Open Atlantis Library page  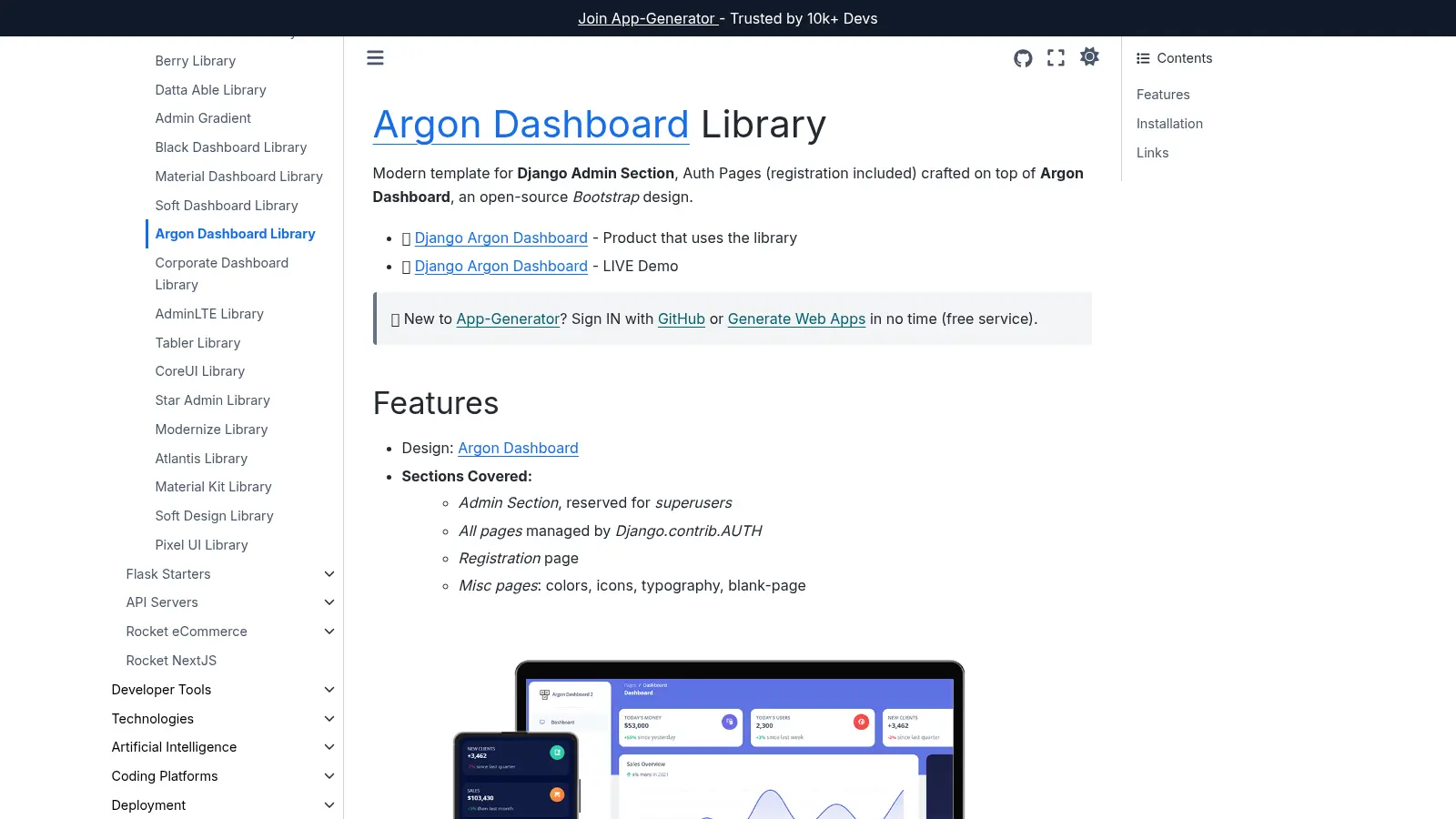click(x=201, y=459)
